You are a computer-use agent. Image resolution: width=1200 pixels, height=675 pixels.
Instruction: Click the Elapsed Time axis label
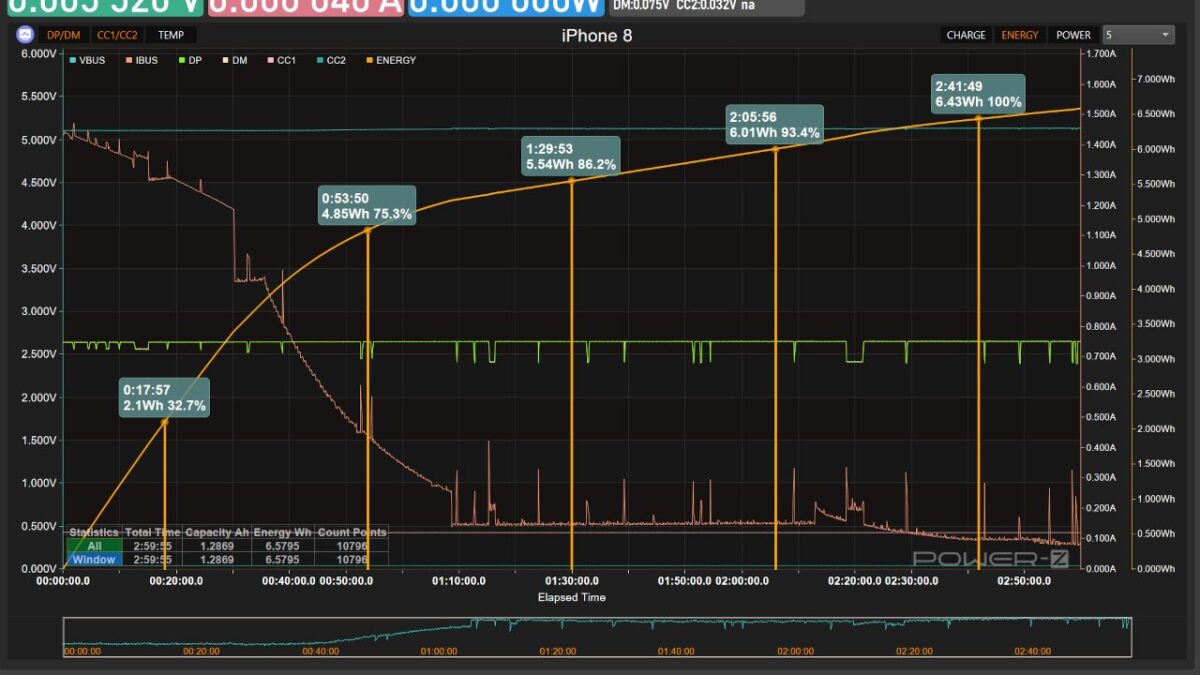coord(571,597)
